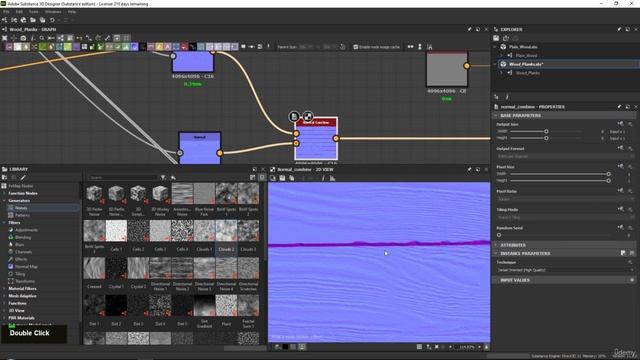640x360 pixels.
Task: Click the camera snapshot icon in graph toolbar
Action: pyautogui.click(x=23, y=38)
